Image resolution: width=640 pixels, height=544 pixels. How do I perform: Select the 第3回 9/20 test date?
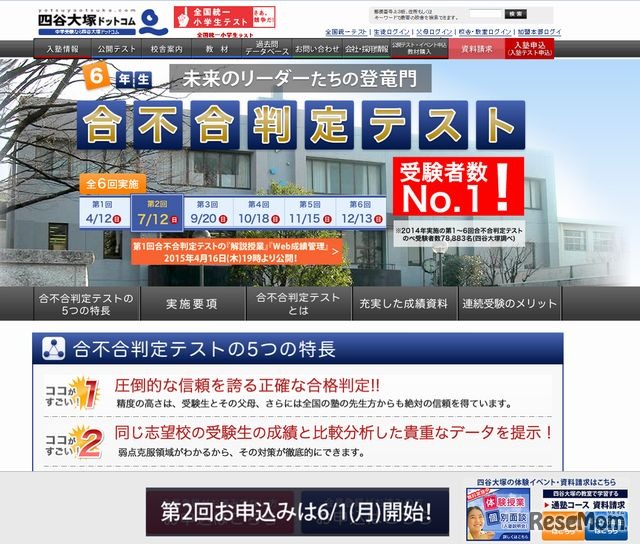pos(209,213)
